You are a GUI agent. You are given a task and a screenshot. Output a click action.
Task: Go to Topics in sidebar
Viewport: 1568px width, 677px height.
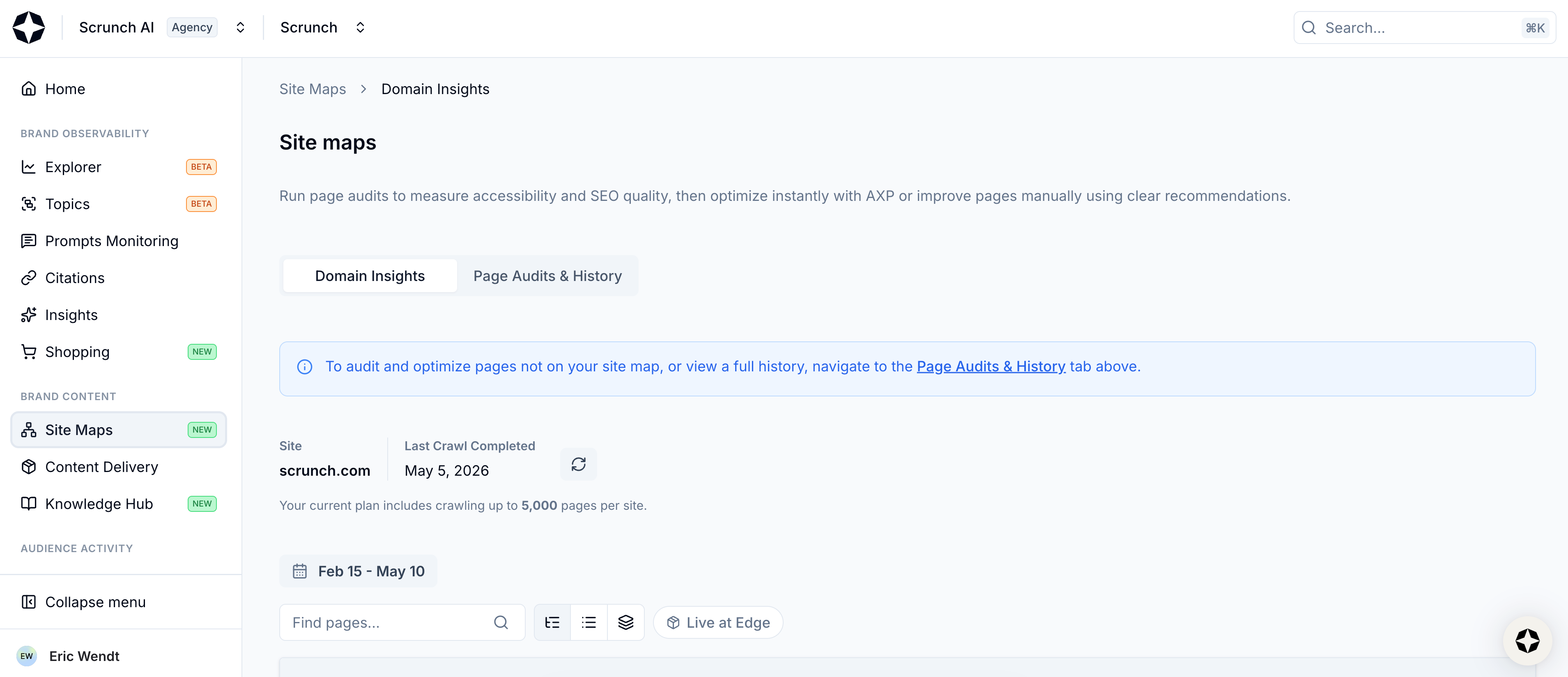(119, 204)
